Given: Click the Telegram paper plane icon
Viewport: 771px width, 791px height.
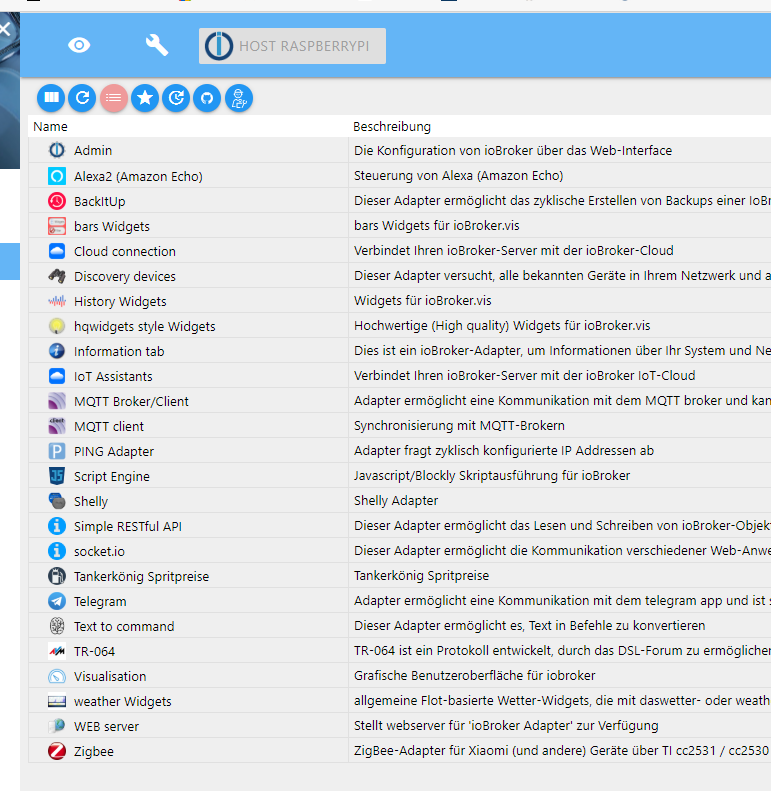Looking at the screenshot, I should coord(57,601).
